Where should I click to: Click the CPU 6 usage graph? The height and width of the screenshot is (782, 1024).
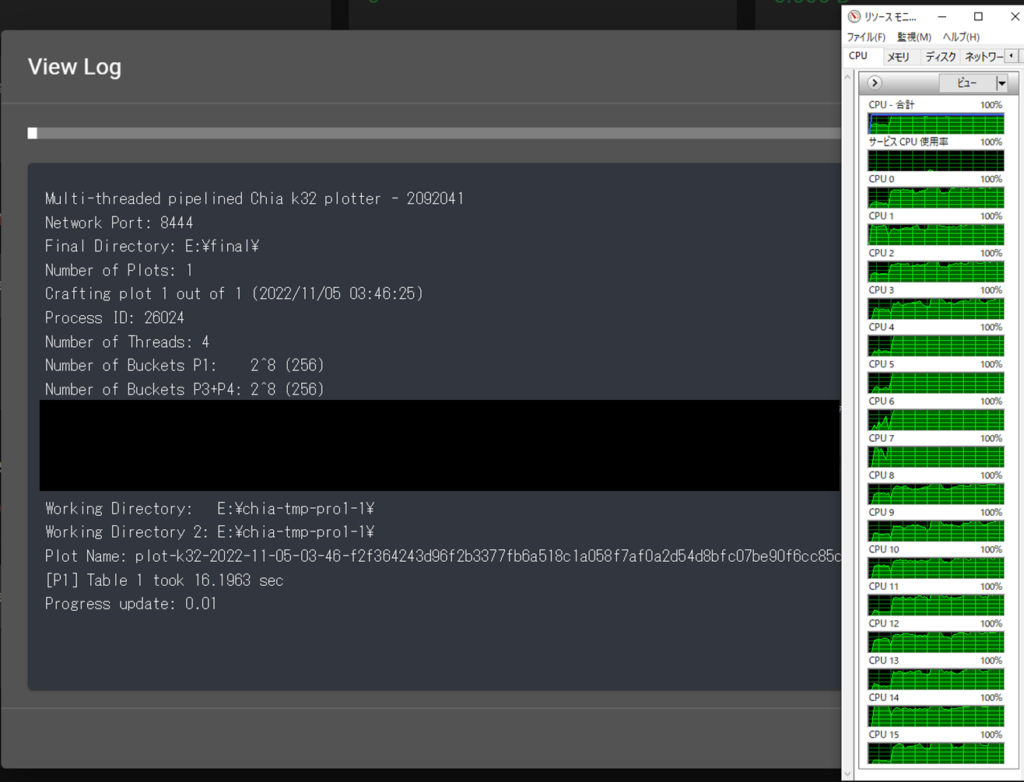point(935,420)
